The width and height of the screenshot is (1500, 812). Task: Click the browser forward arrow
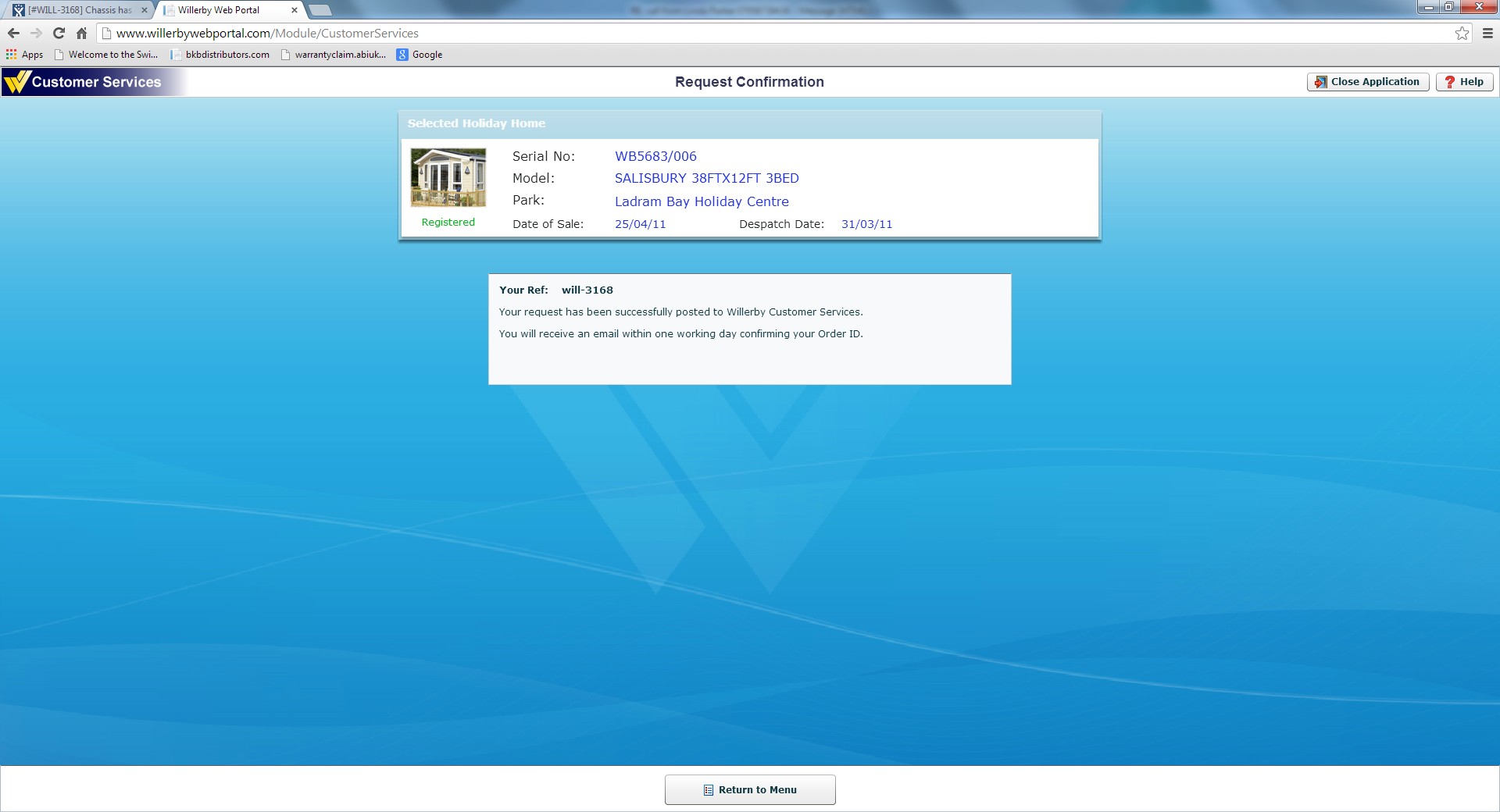36,33
